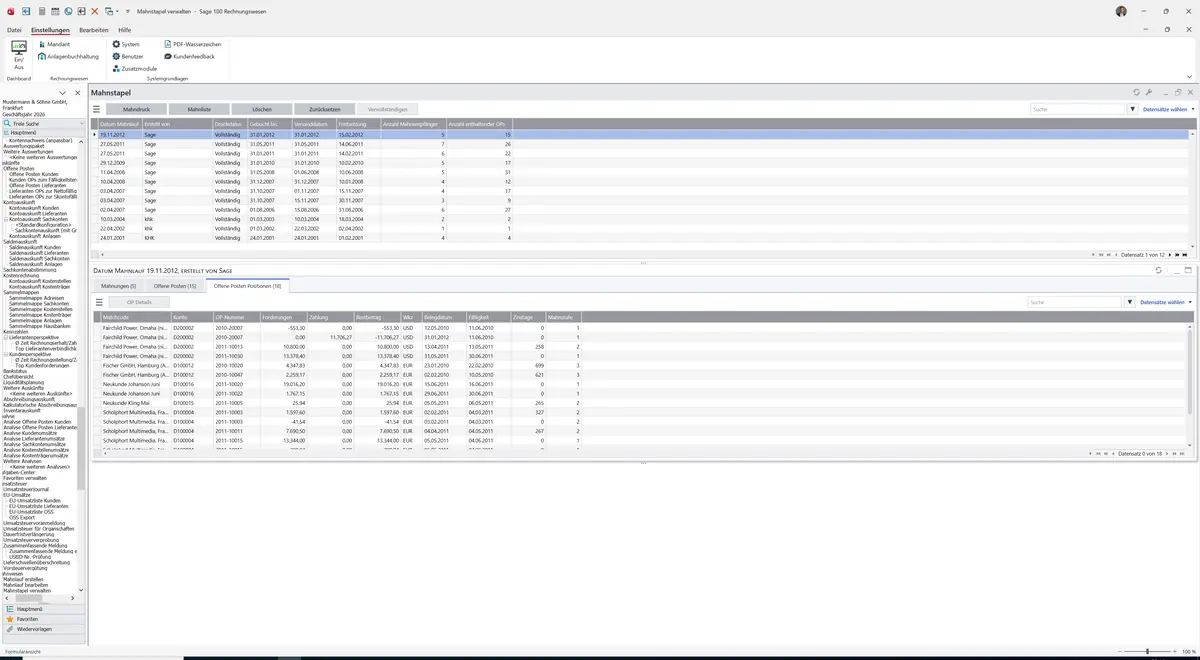Open the hamburger menu beside OP Details
The image size is (1200, 660).
click(x=99, y=301)
